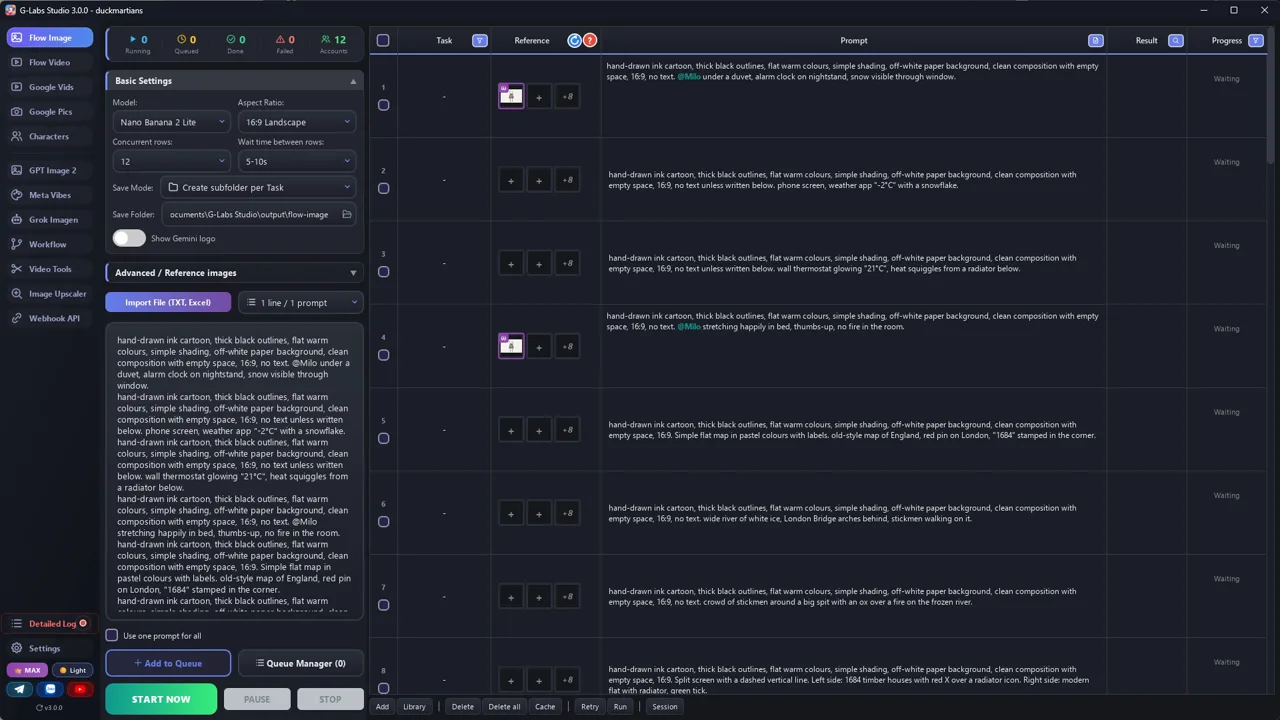Open the Aspect Ratio dropdown
The width and height of the screenshot is (1280, 720).
point(297,122)
